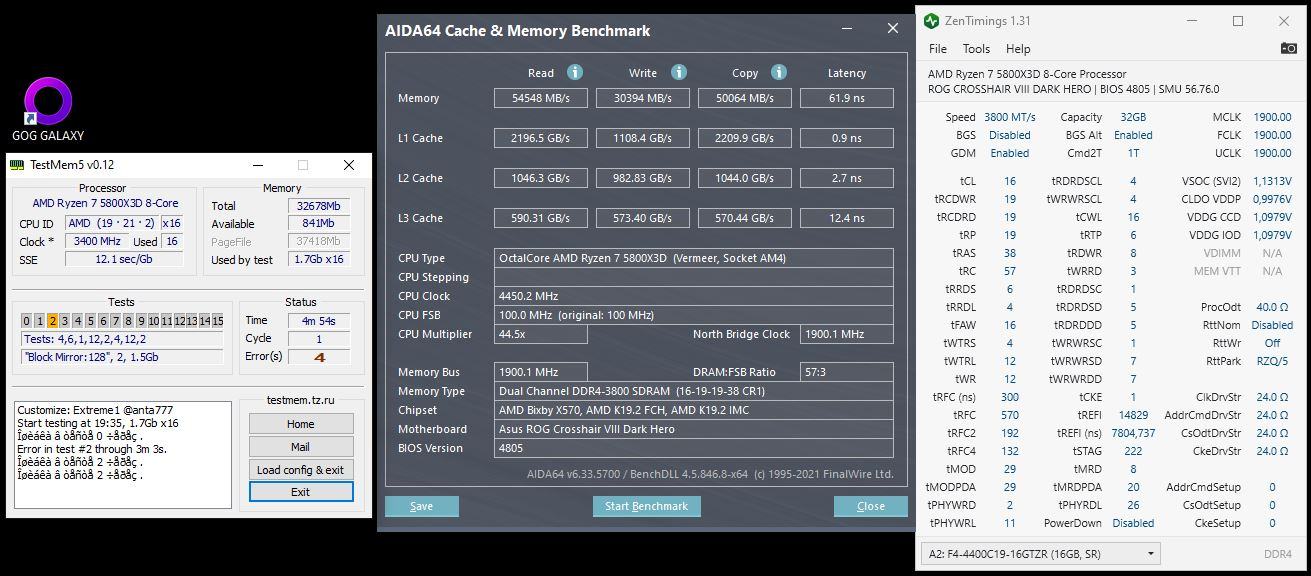Click the Cmd2T 1T value
The height and width of the screenshot is (576, 1311).
pos(1133,153)
